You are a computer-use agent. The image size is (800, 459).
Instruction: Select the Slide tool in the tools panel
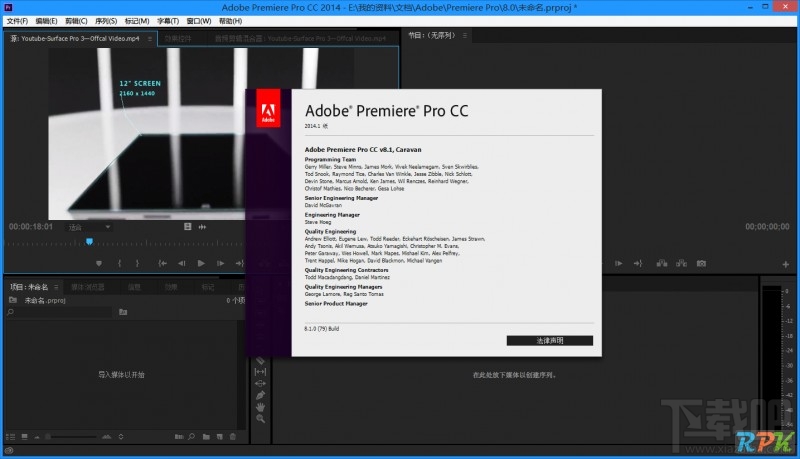260,384
